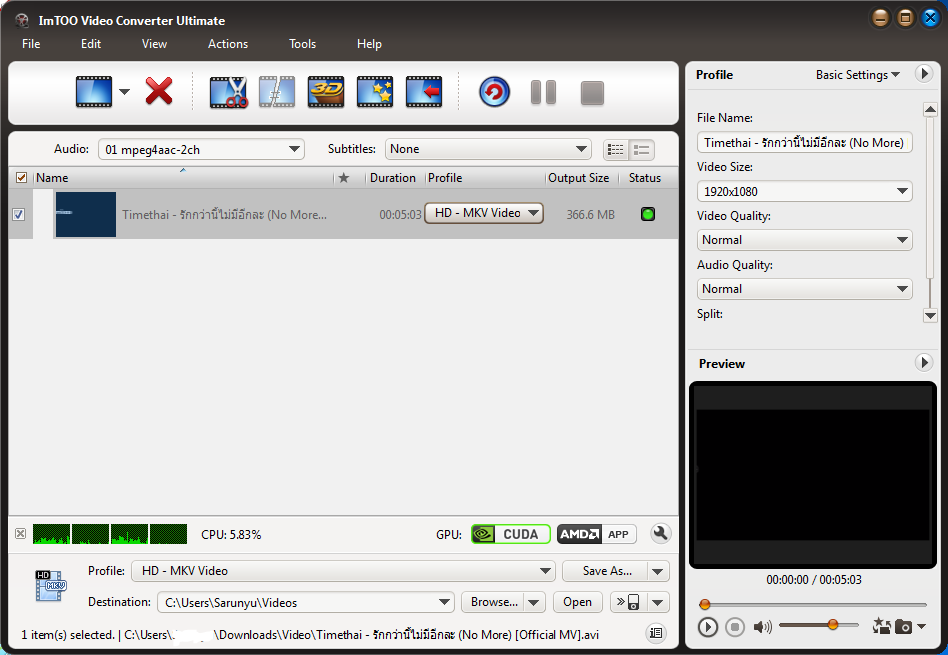Select the Timethai video thumbnail
The width and height of the screenshot is (948, 655).
(85, 214)
